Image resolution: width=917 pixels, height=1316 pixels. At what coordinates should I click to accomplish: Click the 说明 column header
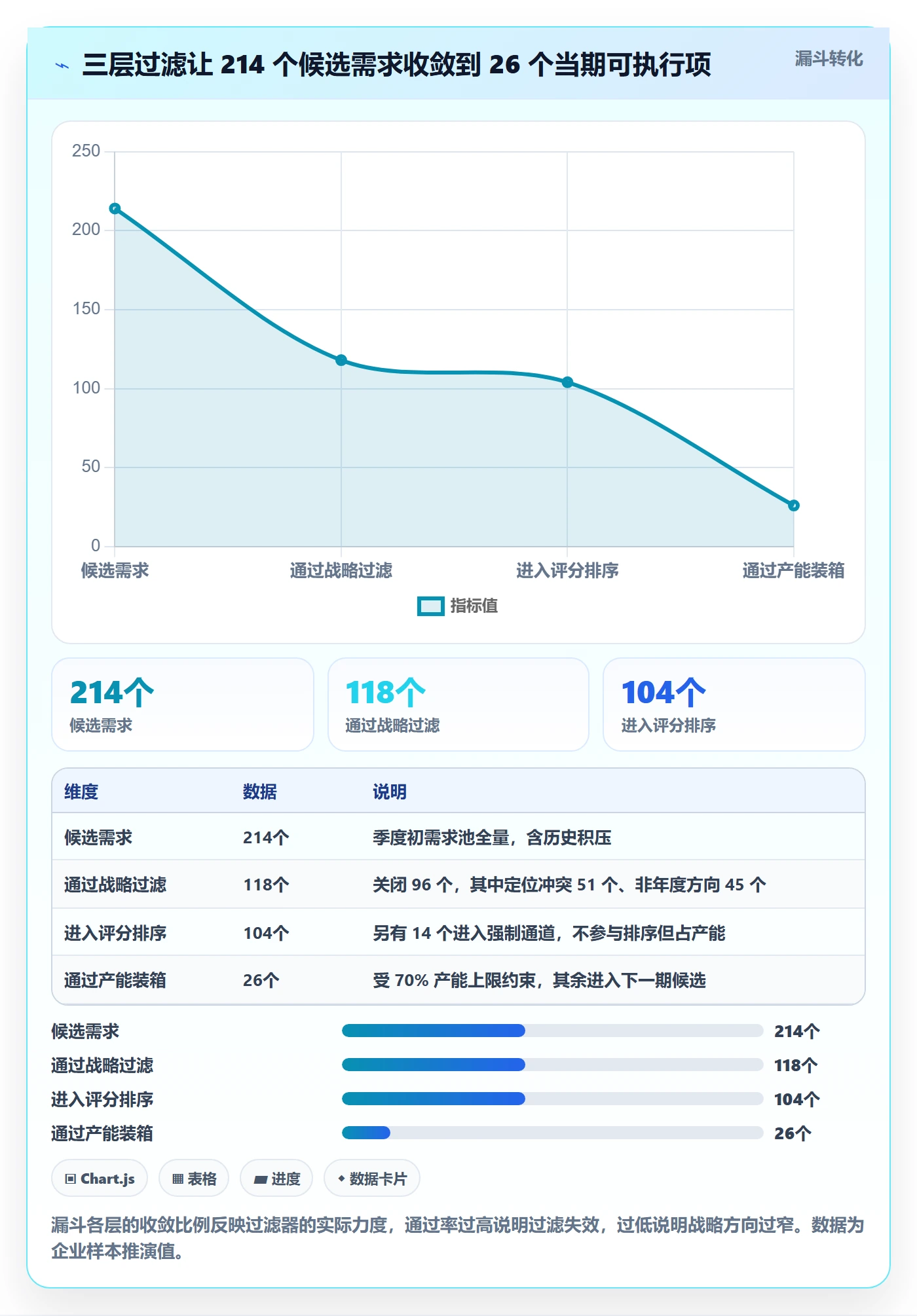(390, 792)
